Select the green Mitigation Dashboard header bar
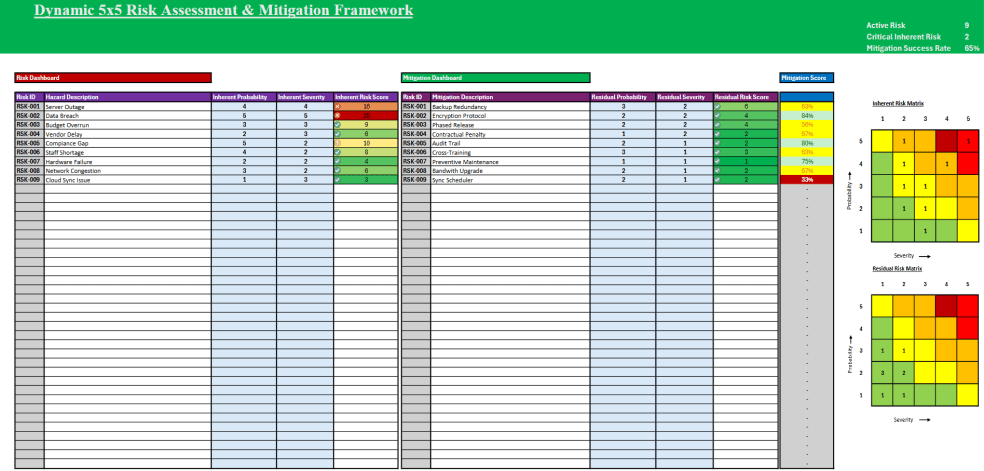984x471 pixels. coord(496,78)
